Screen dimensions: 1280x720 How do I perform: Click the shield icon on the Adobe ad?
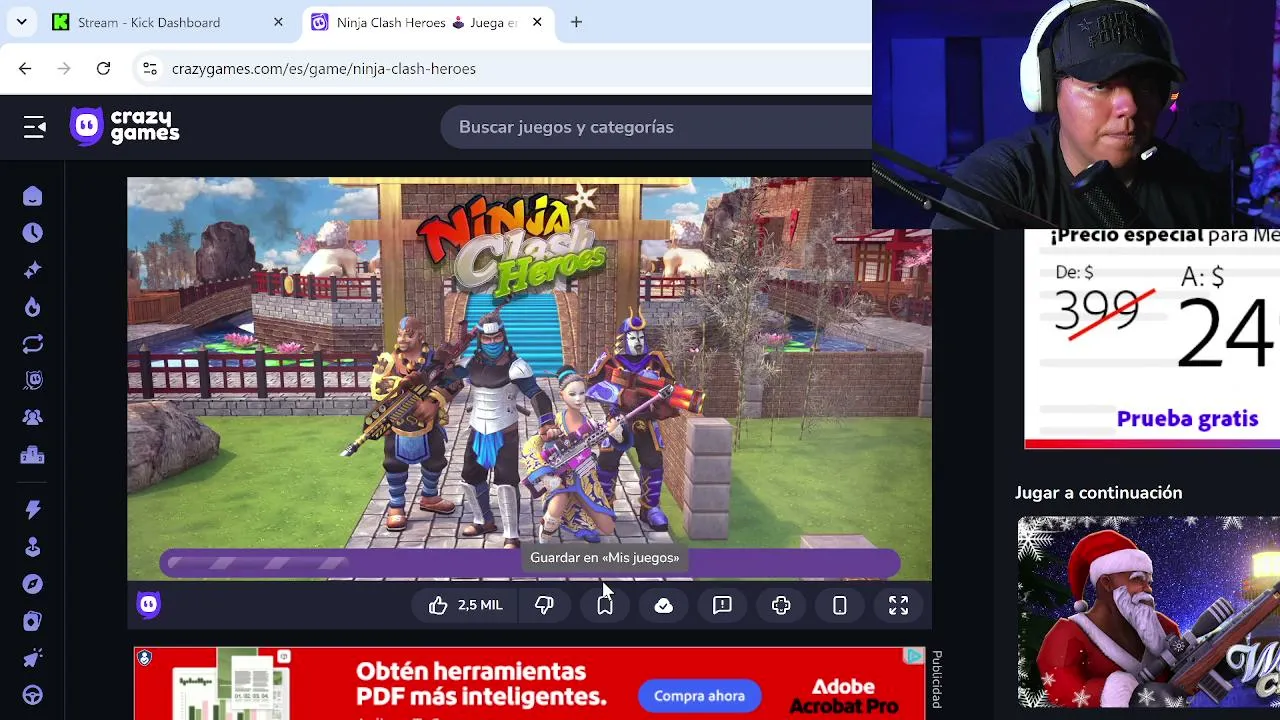tap(144, 657)
